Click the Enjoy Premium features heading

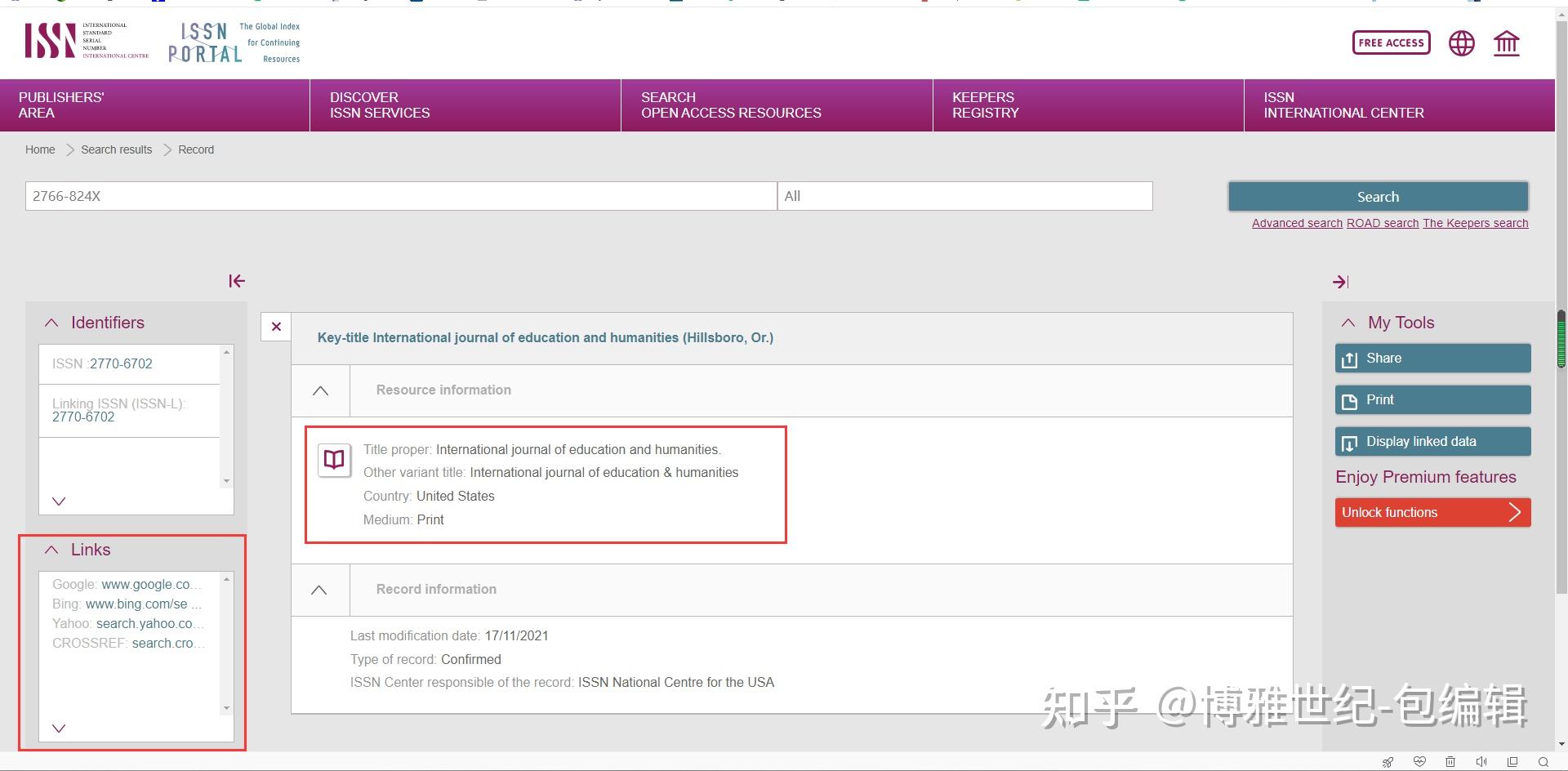tap(1425, 477)
